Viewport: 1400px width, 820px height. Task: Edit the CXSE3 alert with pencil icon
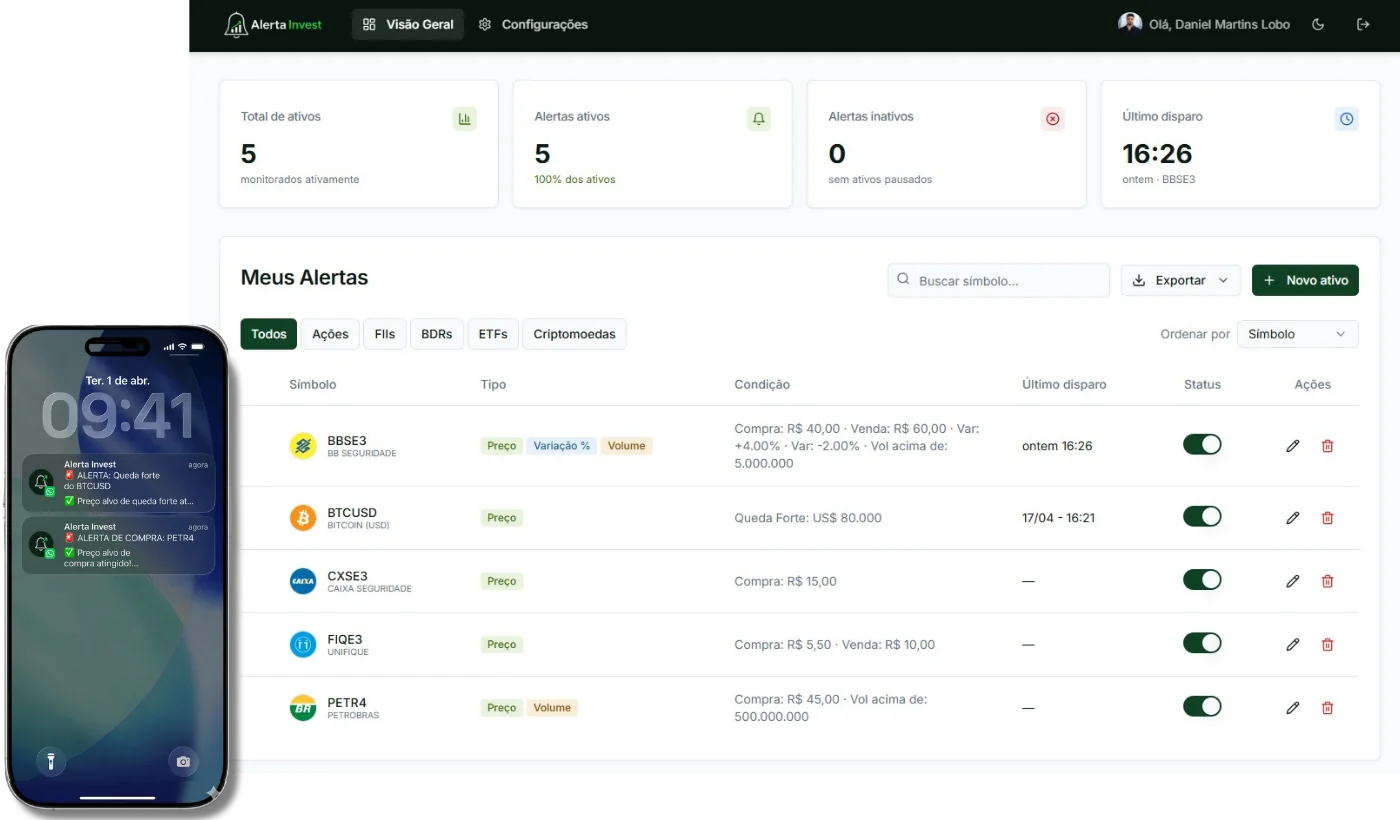pyautogui.click(x=1292, y=581)
